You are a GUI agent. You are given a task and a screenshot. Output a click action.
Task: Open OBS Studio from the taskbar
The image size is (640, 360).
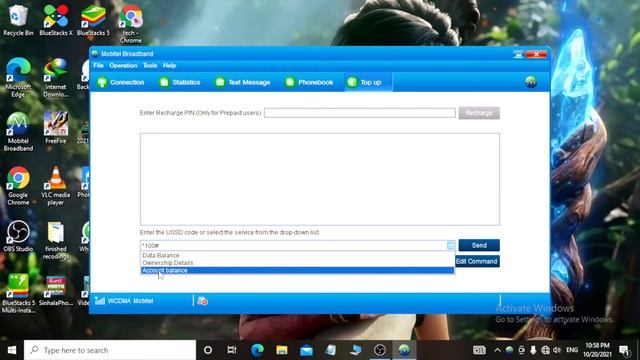click(x=380, y=350)
